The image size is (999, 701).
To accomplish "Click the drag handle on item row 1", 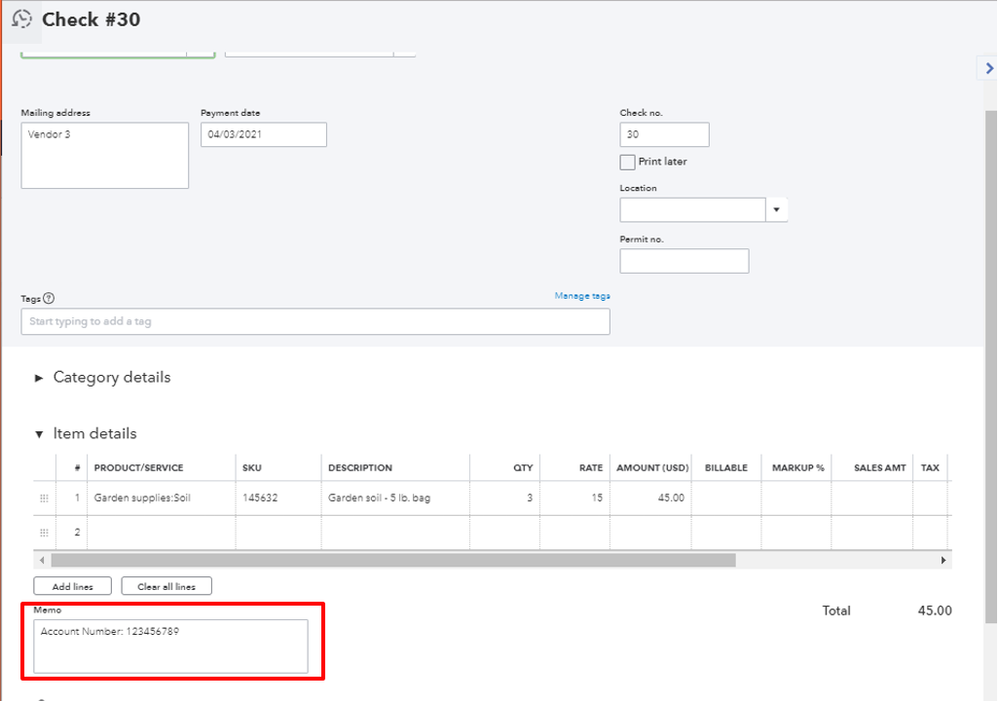I will 43,498.
